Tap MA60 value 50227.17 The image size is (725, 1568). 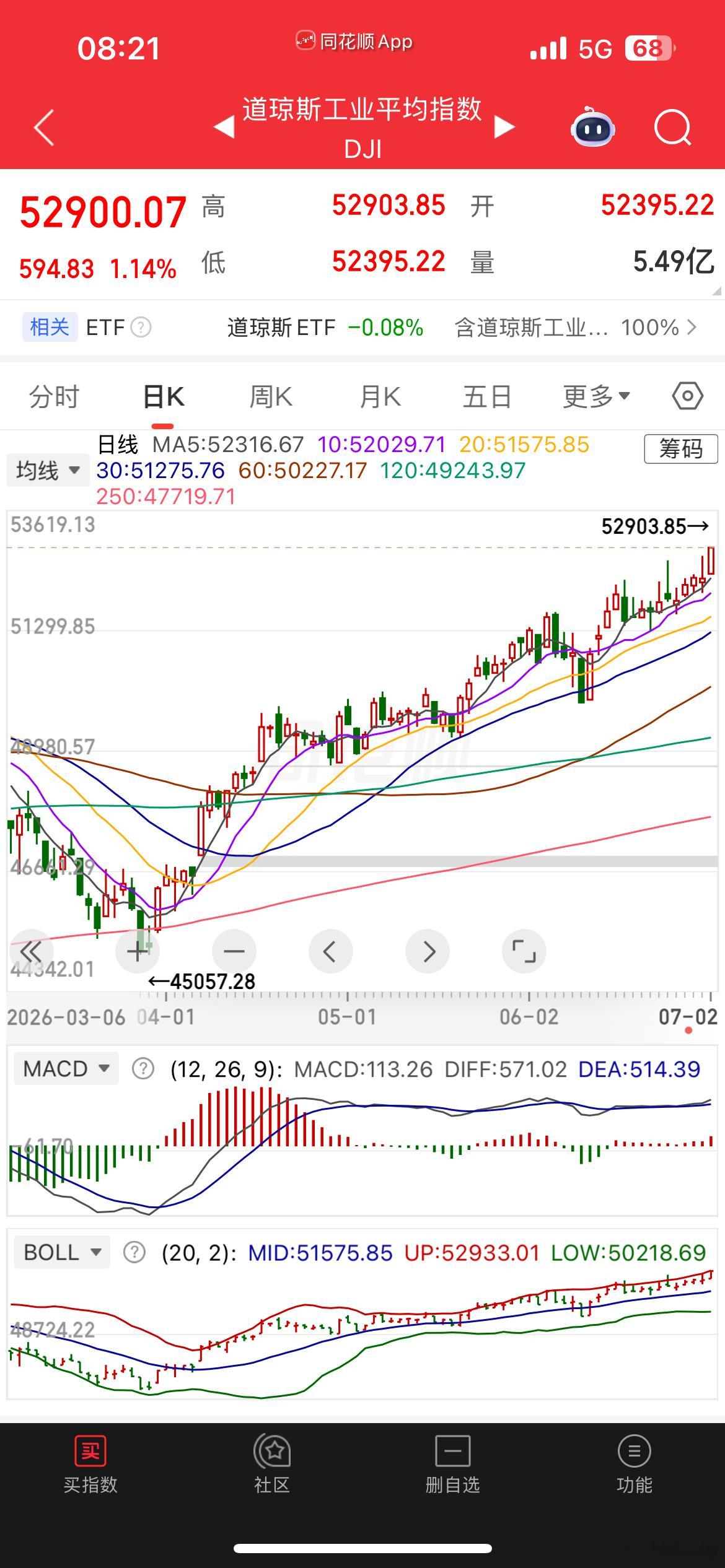point(303,471)
